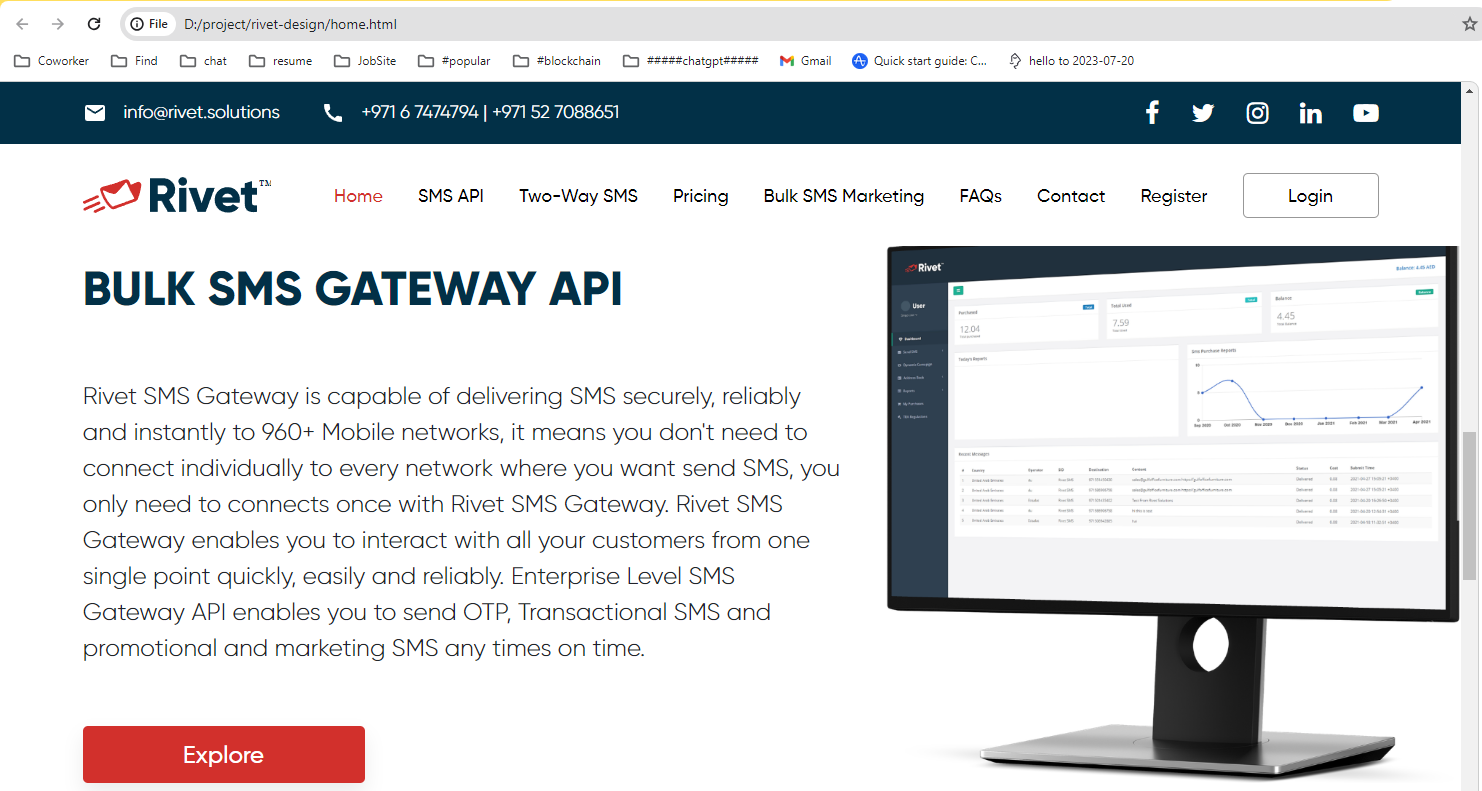The image size is (1482, 791).
Task: Go to the Pricing menu item
Action: pos(700,196)
